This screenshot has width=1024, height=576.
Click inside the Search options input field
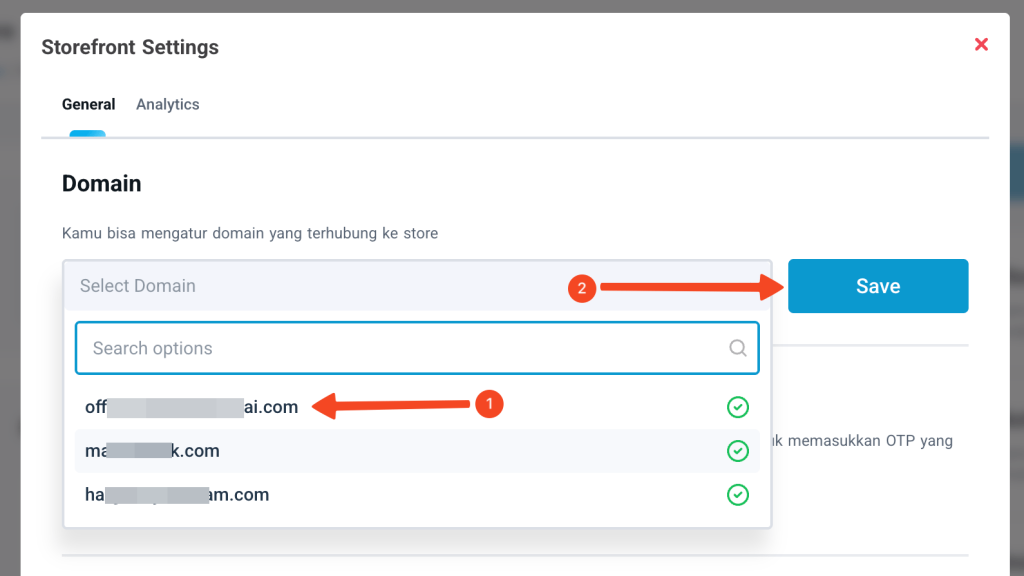pos(300,348)
